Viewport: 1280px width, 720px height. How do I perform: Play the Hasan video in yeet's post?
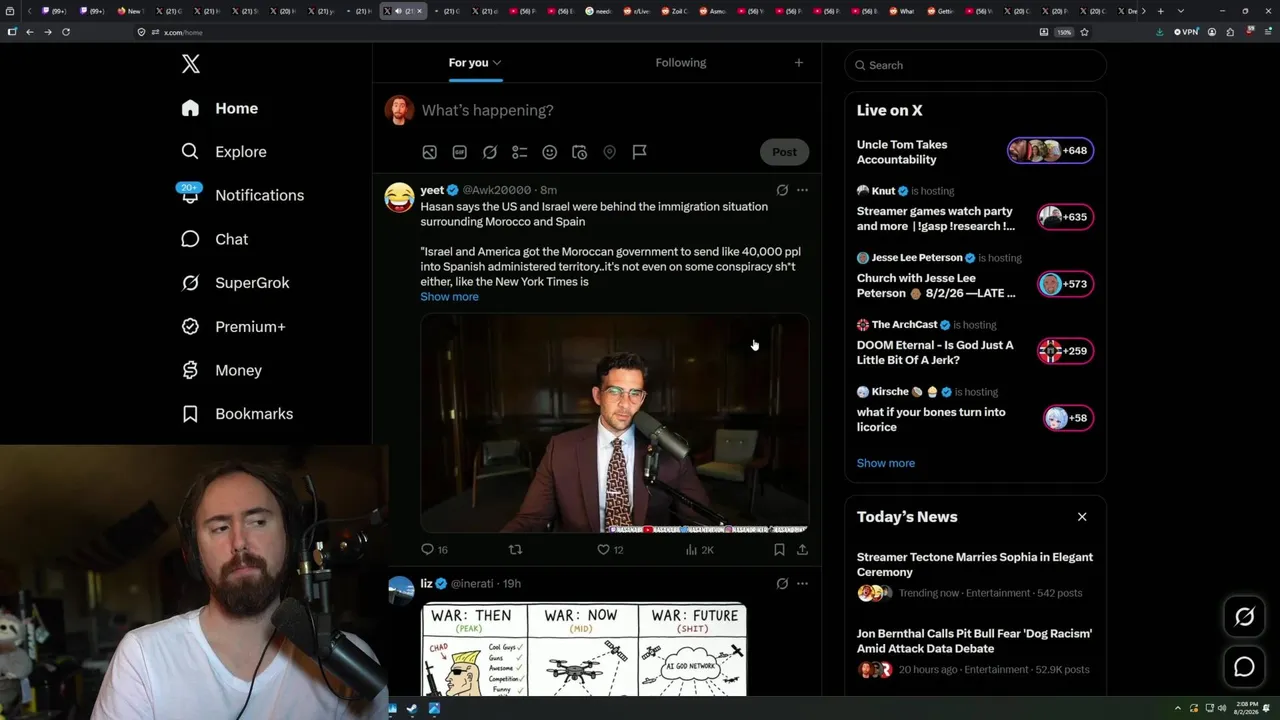click(614, 423)
